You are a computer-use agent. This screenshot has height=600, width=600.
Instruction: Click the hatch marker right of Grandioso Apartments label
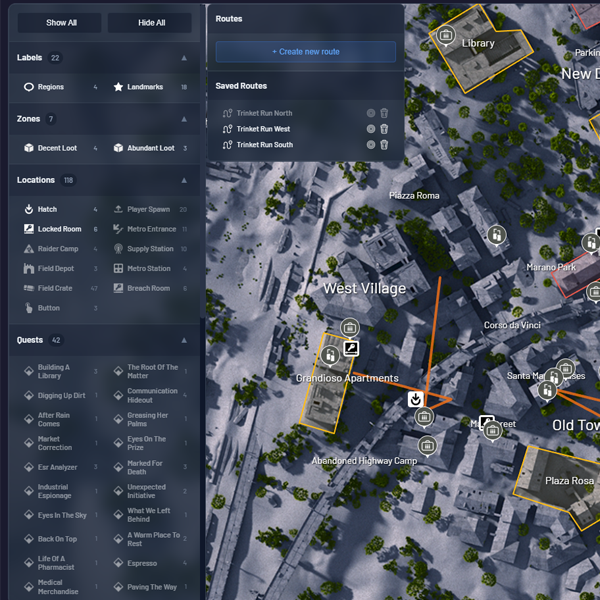(x=415, y=399)
